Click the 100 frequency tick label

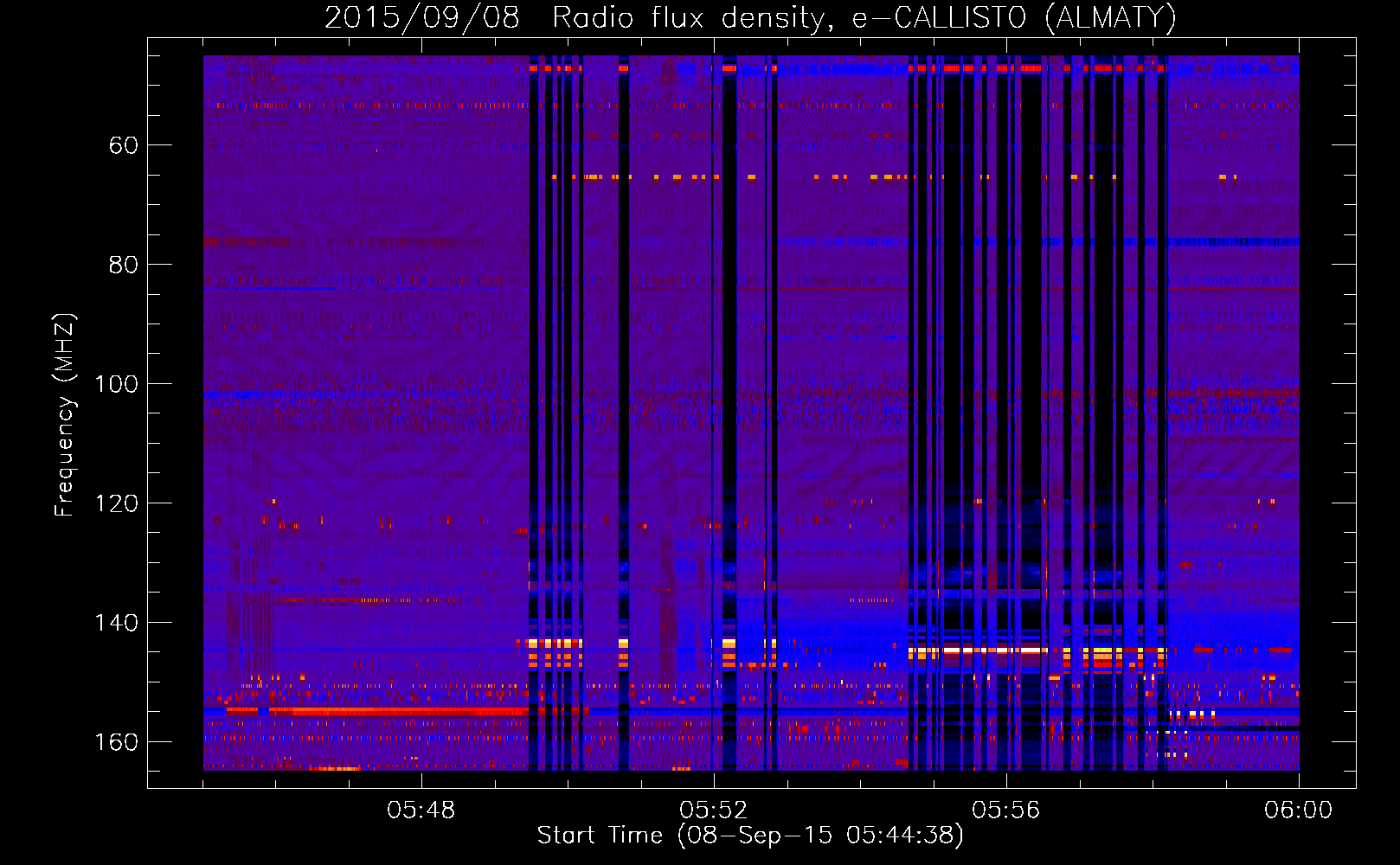tap(117, 384)
